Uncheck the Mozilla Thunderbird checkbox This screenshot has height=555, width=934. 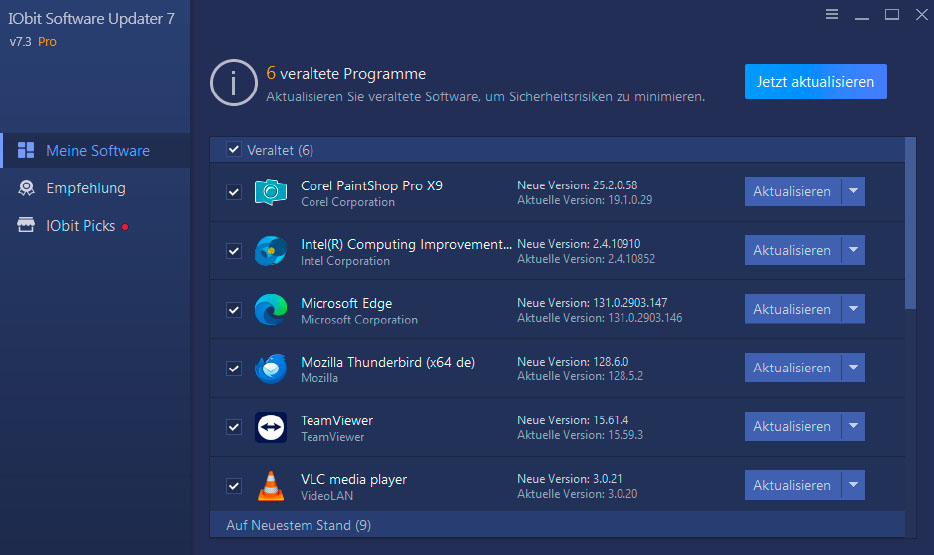point(234,368)
